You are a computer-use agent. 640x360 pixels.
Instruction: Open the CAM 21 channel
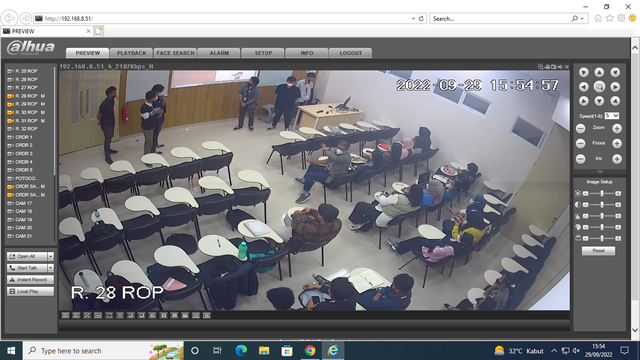pos(20,236)
